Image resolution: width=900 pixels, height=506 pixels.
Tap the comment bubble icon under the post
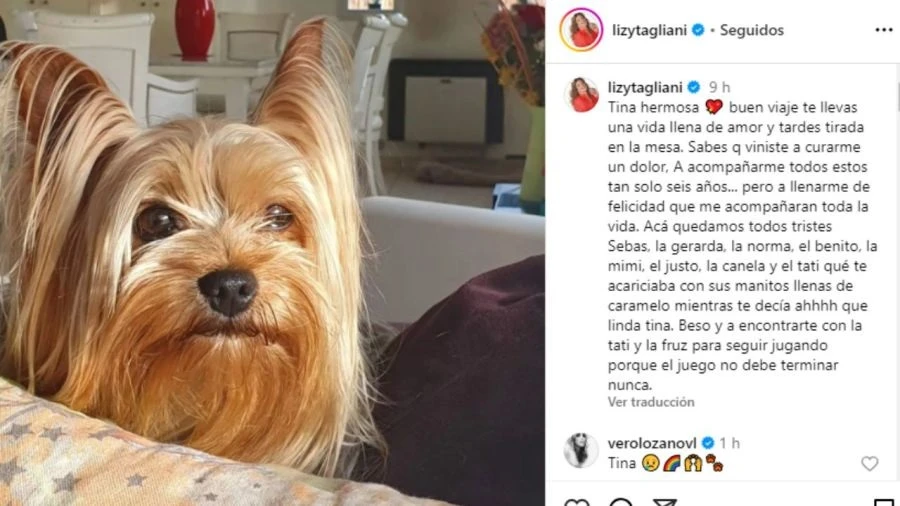(620, 502)
